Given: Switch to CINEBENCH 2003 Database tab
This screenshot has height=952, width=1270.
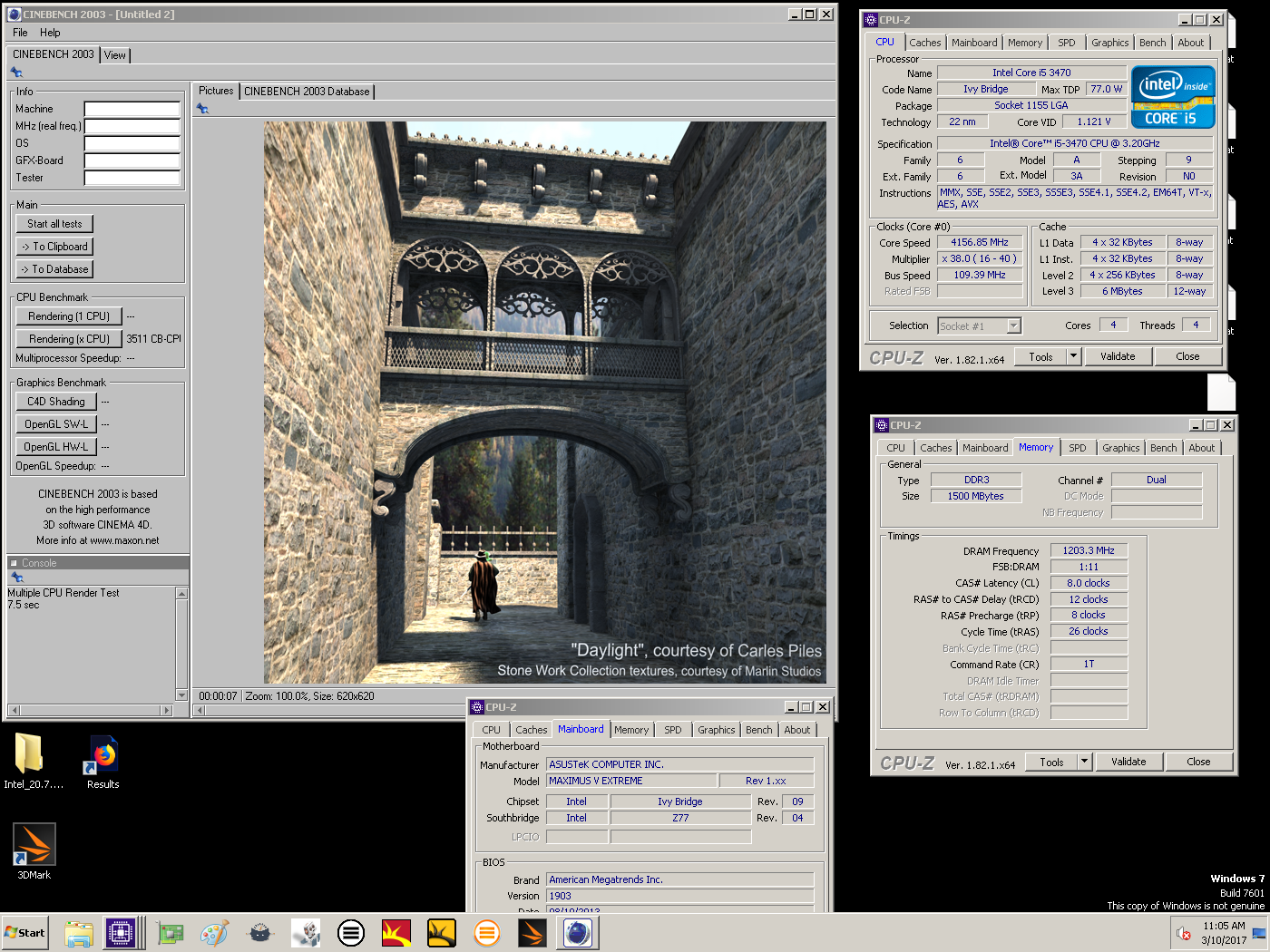Looking at the screenshot, I should pyautogui.click(x=307, y=92).
